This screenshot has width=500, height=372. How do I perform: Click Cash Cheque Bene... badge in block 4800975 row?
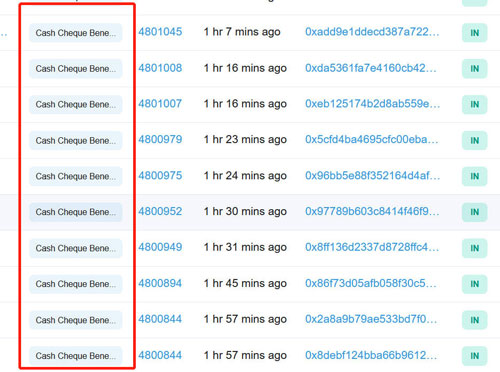click(x=76, y=176)
